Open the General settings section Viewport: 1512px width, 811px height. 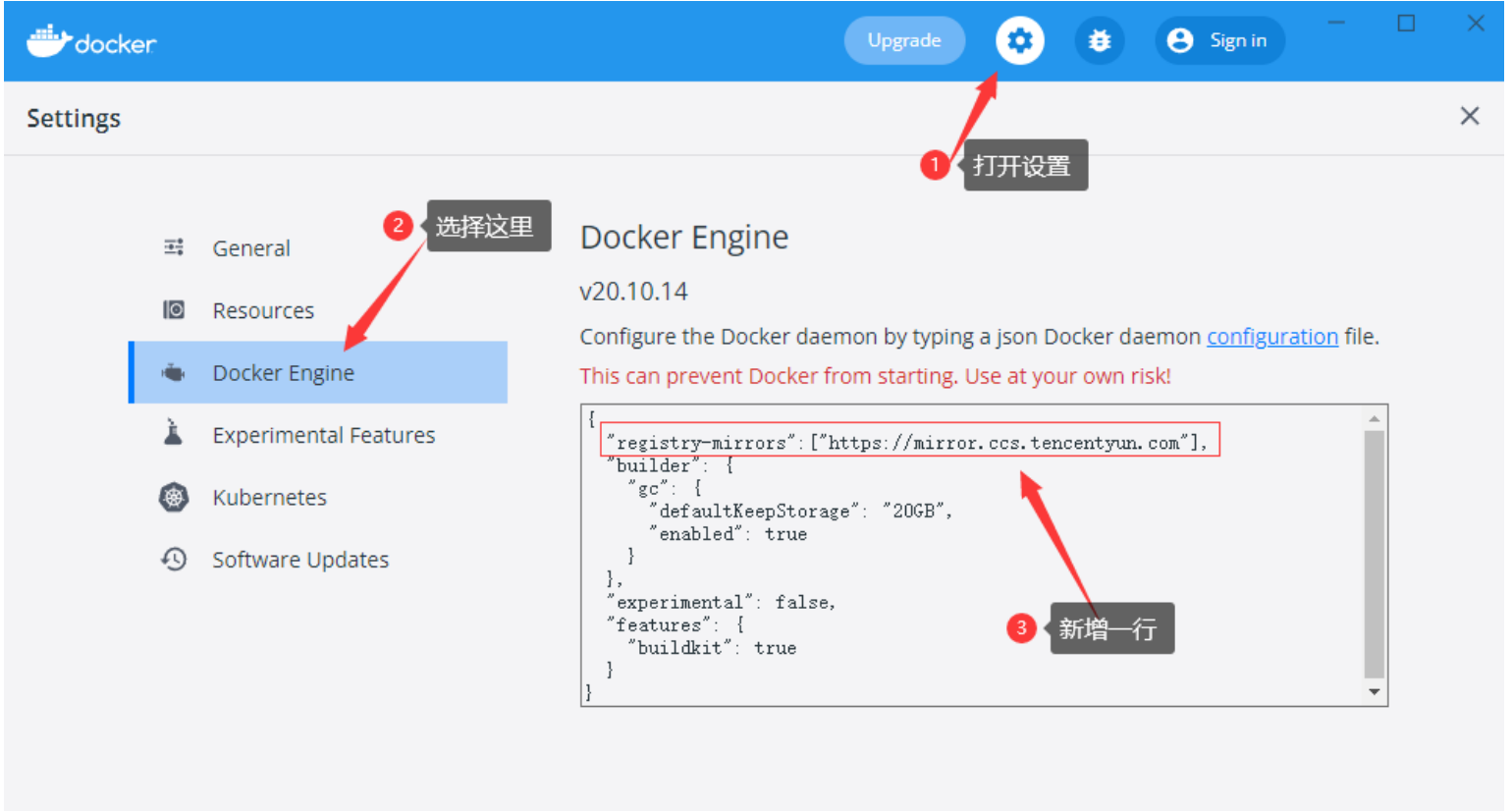pyautogui.click(x=318, y=248)
